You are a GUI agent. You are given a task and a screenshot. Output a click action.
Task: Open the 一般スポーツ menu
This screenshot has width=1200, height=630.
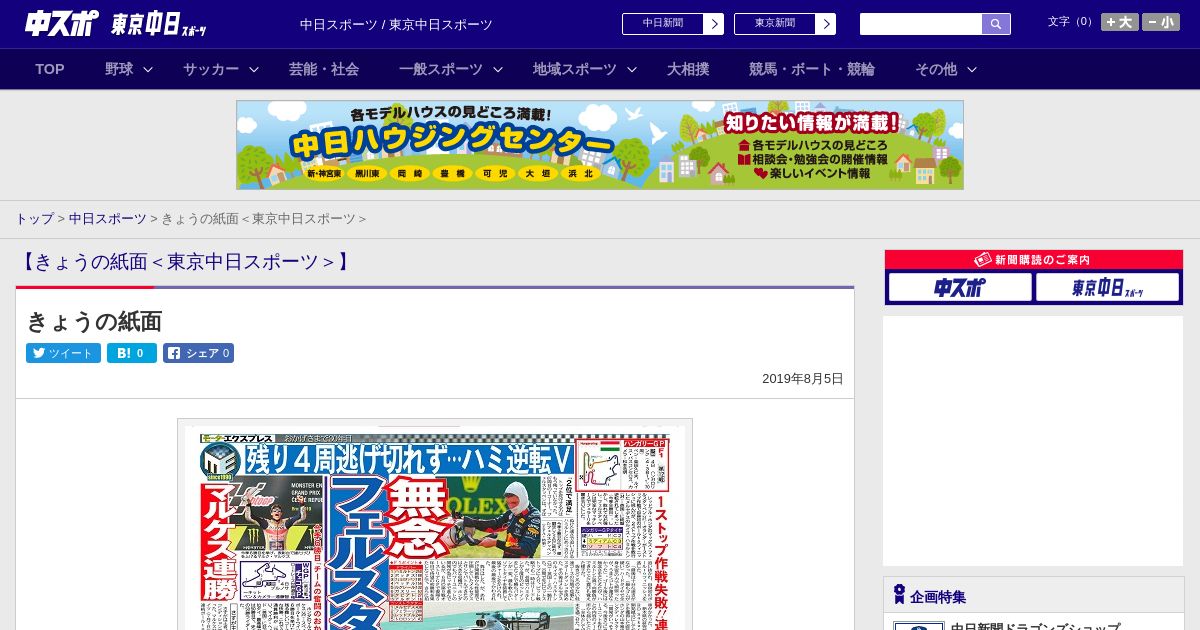tap(441, 69)
